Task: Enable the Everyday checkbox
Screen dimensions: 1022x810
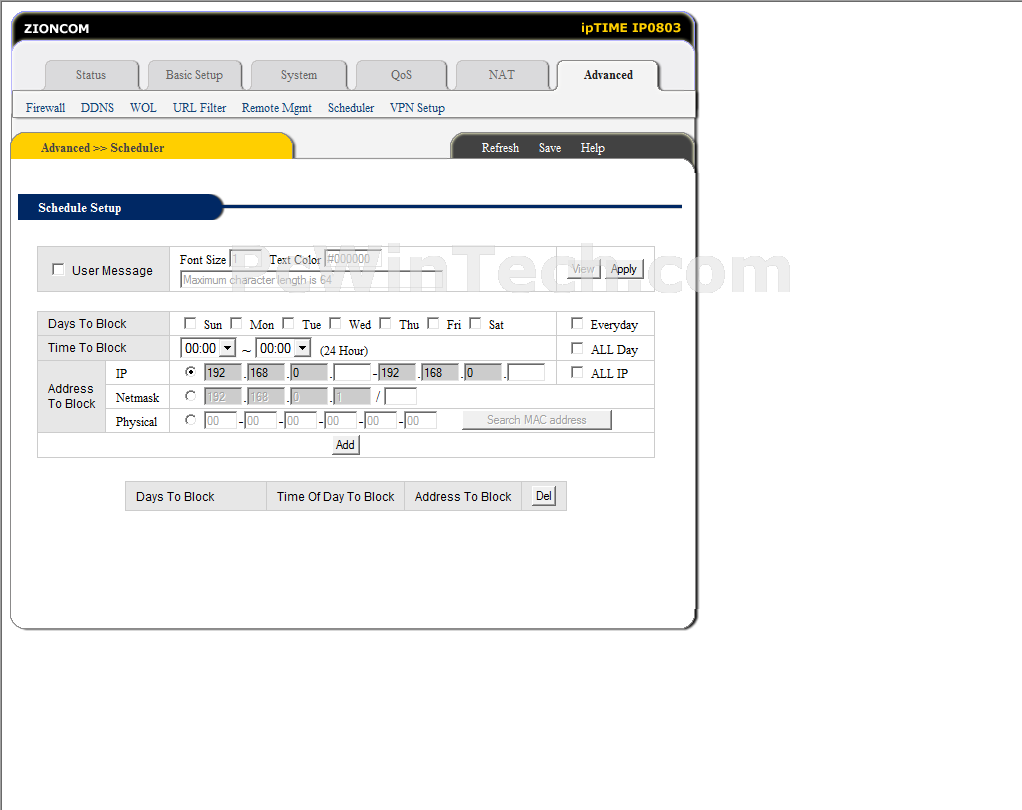Action: tap(577, 323)
